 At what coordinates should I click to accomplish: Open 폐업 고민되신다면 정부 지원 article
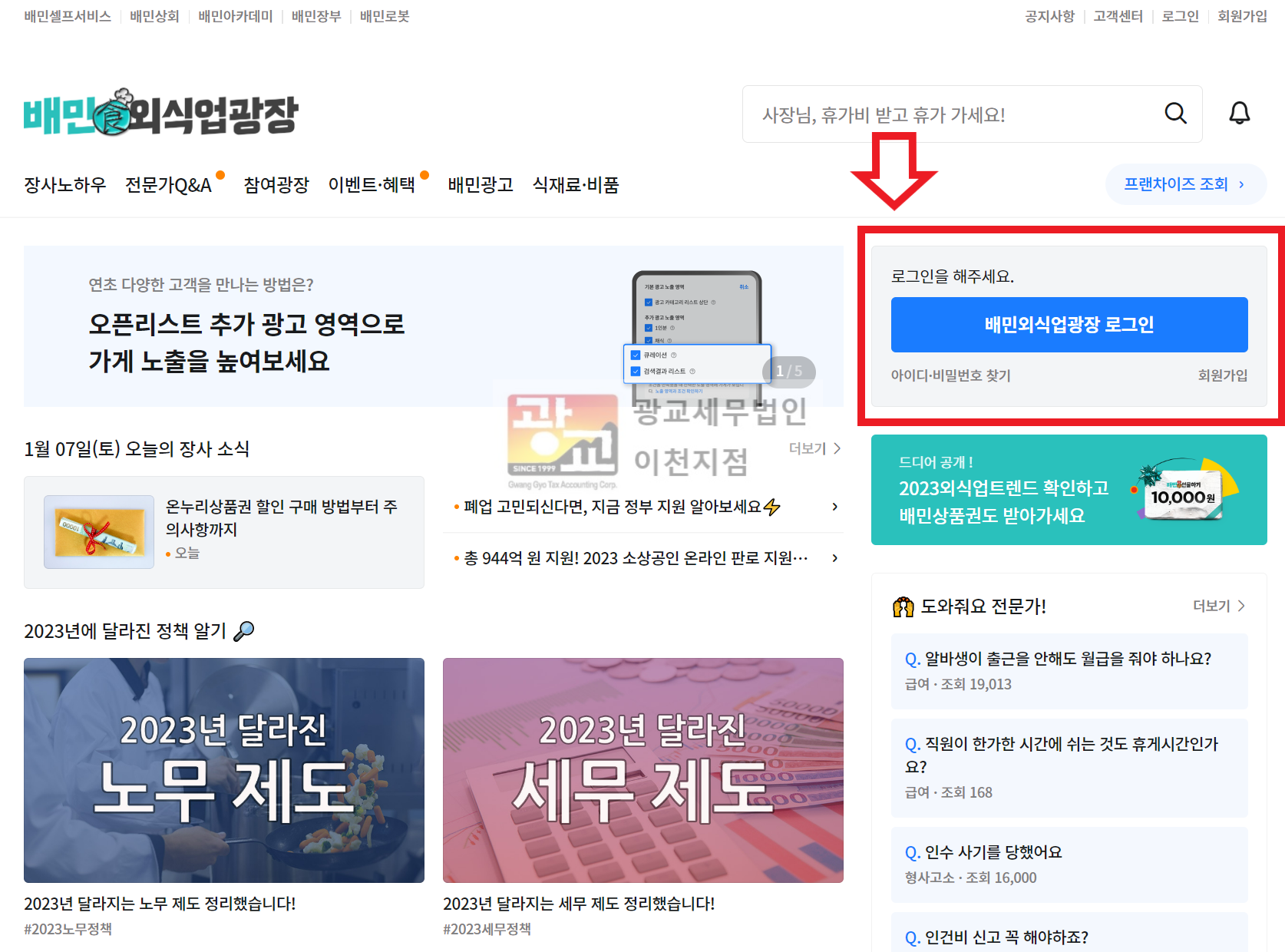(x=622, y=507)
